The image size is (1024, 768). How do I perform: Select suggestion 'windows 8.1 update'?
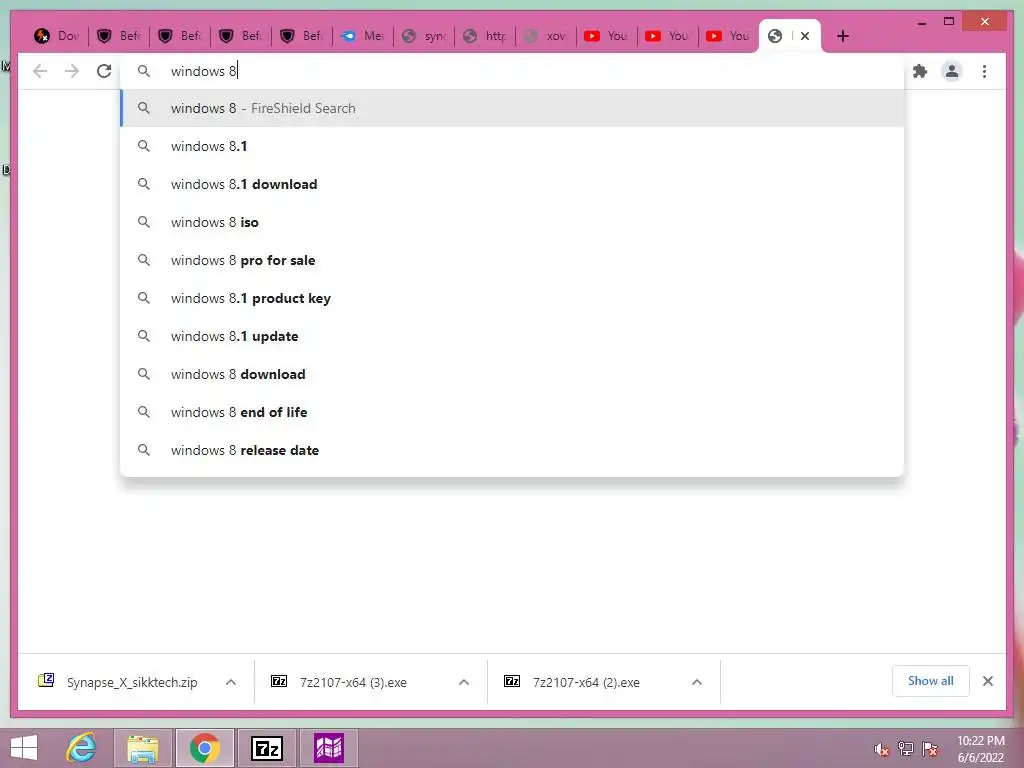pos(513,336)
